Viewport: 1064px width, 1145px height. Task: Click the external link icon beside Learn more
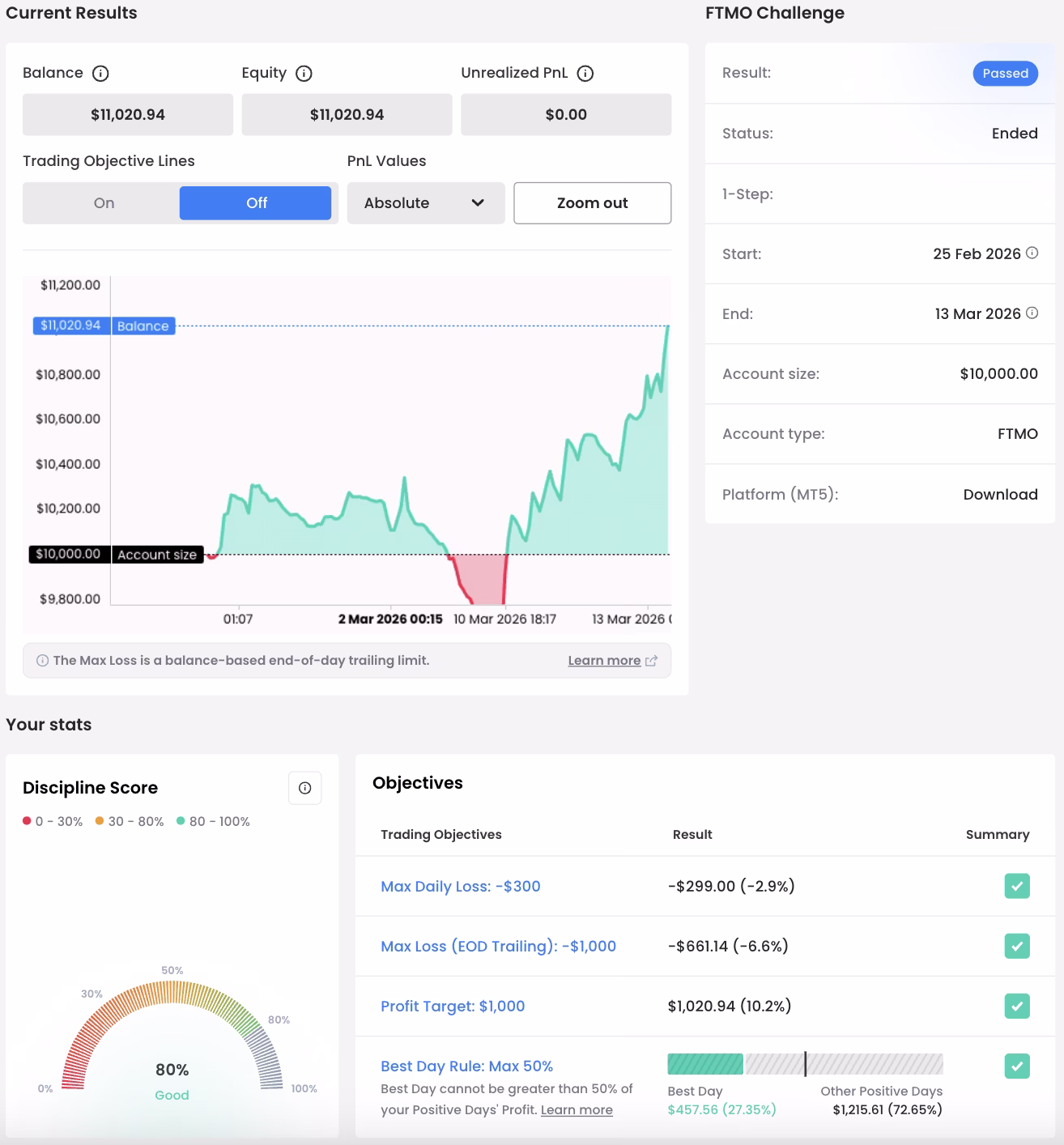coord(651,661)
